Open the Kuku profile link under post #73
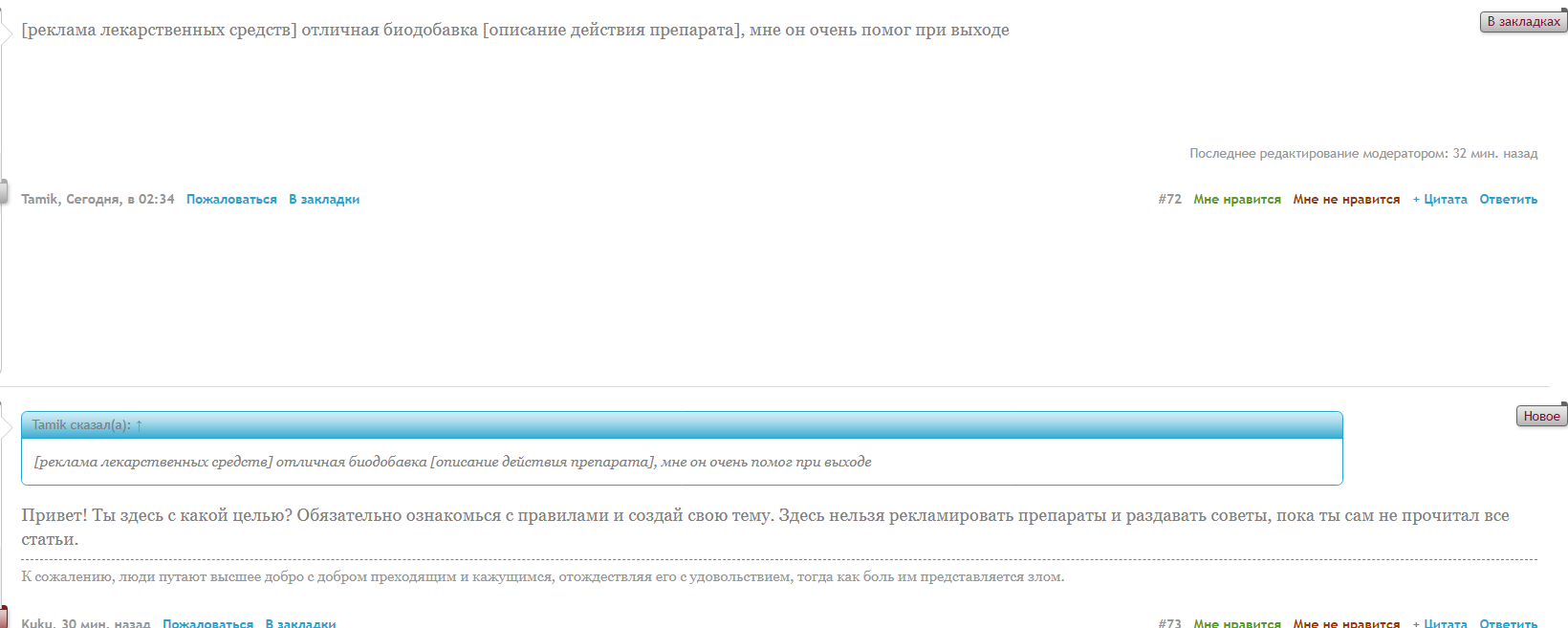This screenshot has width=1568, height=628. tap(37, 623)
